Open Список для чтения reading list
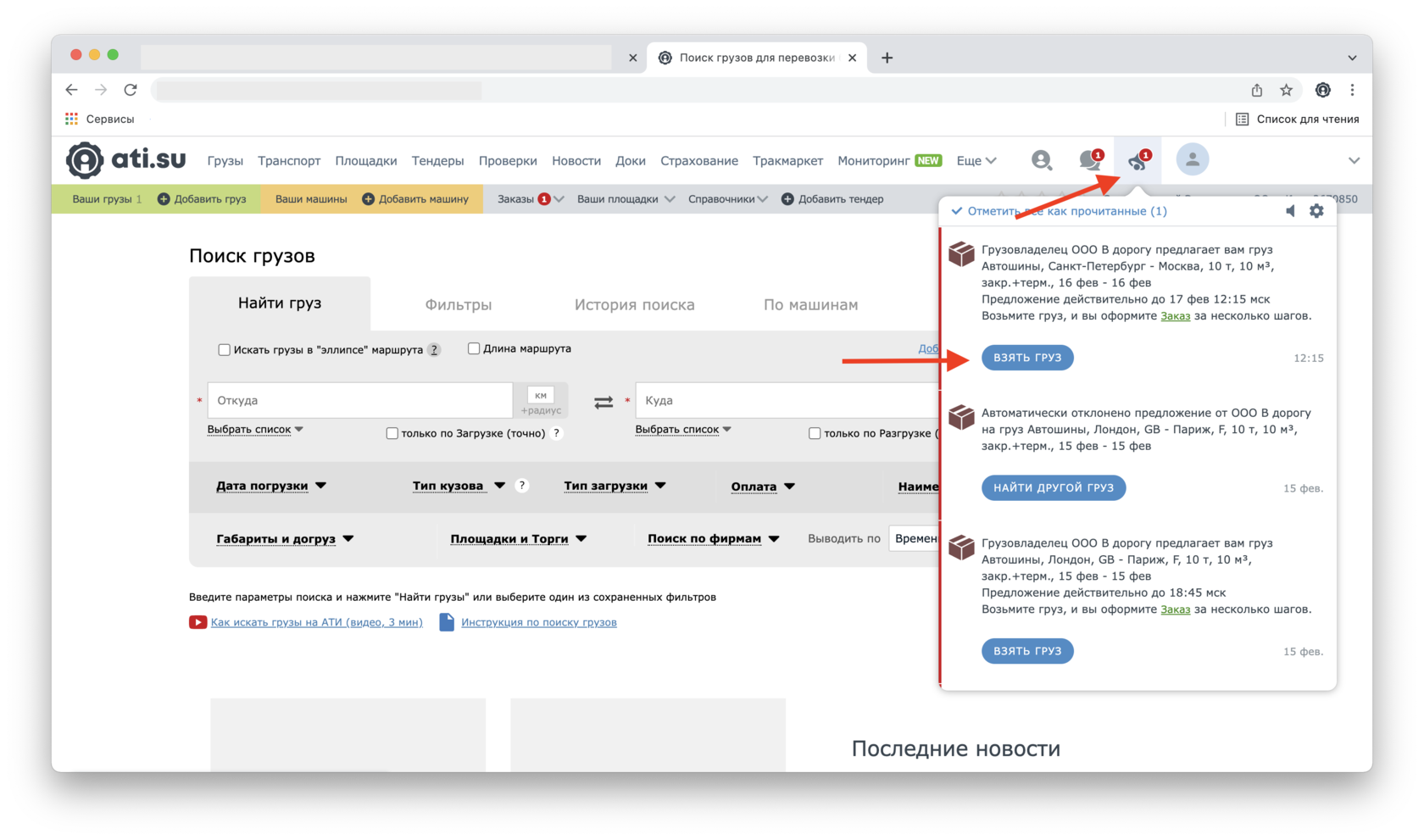The image size is (1424, 840). [1298, 119]
